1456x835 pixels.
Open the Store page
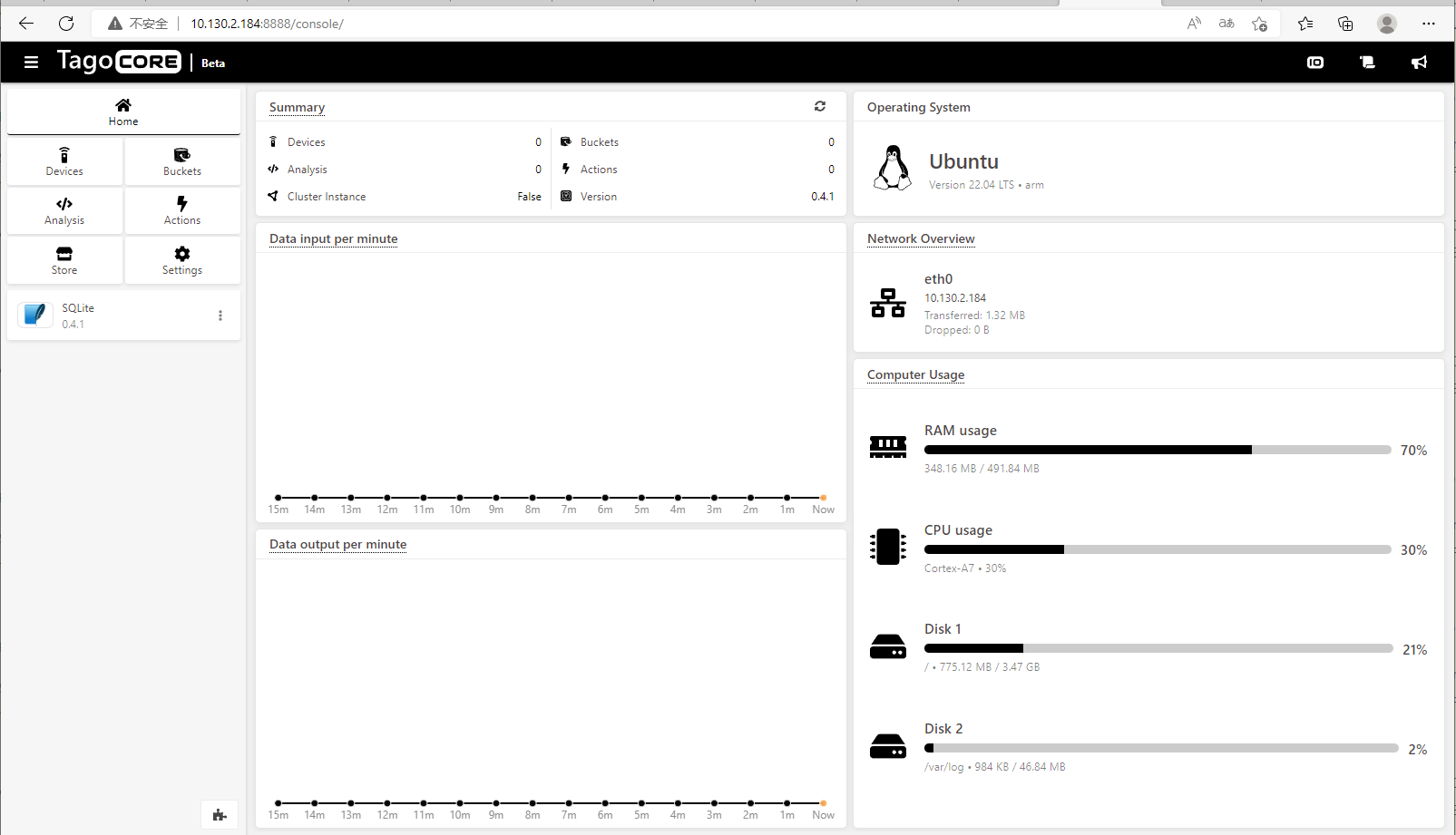(x=64, y=260)
